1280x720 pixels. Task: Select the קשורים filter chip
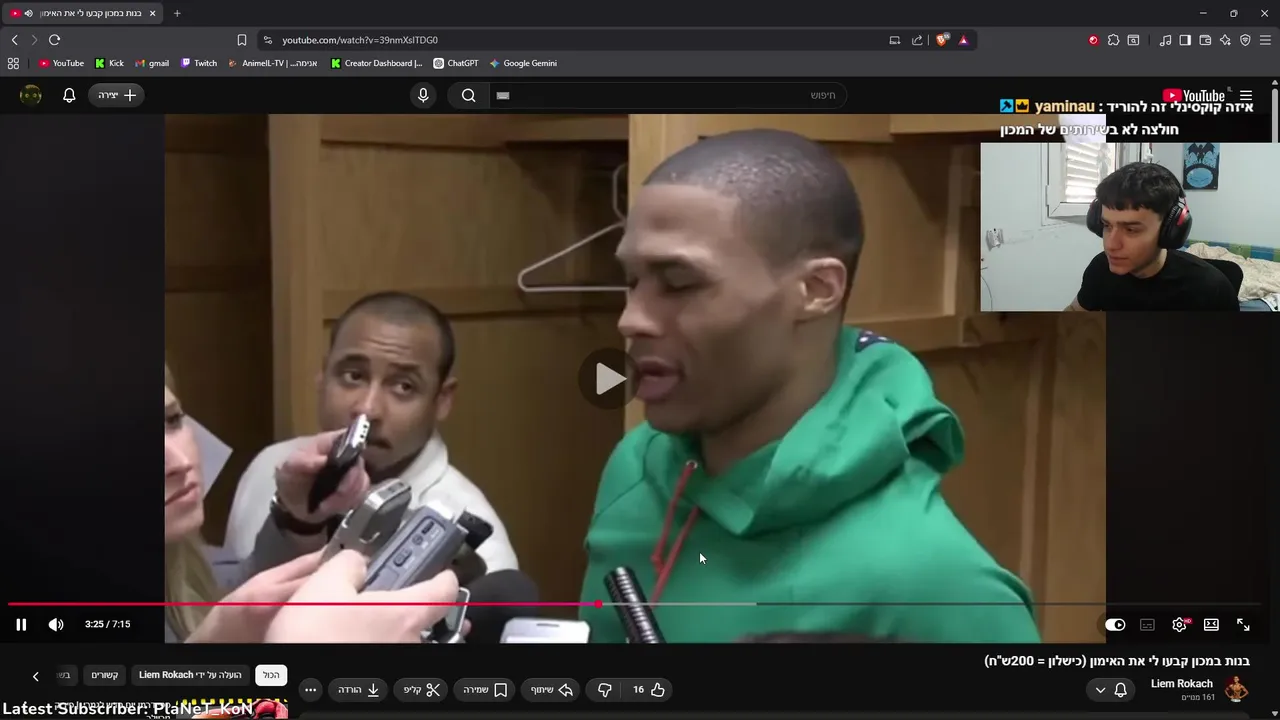click(x=105, y=675)
